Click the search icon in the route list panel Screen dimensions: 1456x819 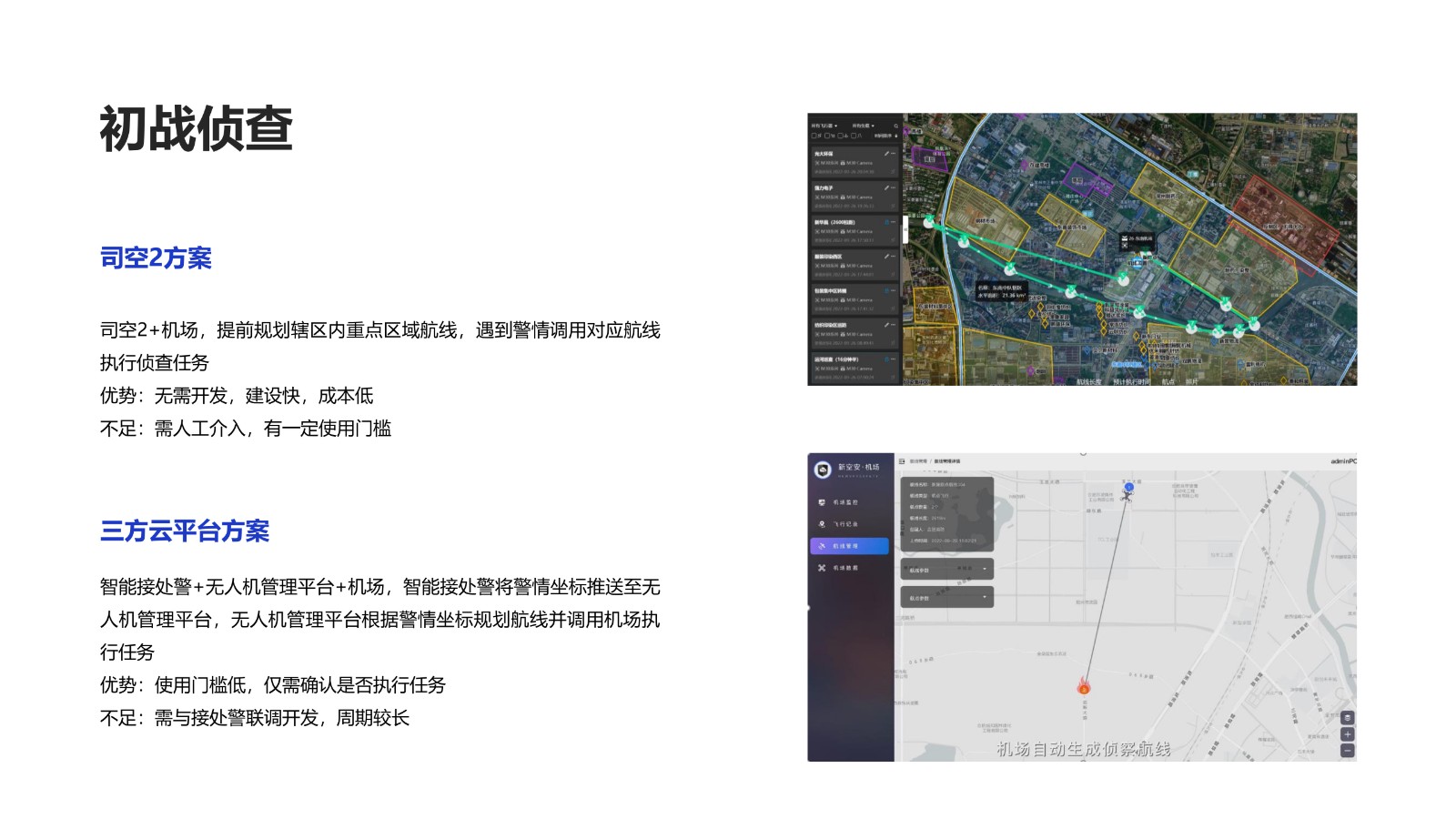[x=895, y=126]
